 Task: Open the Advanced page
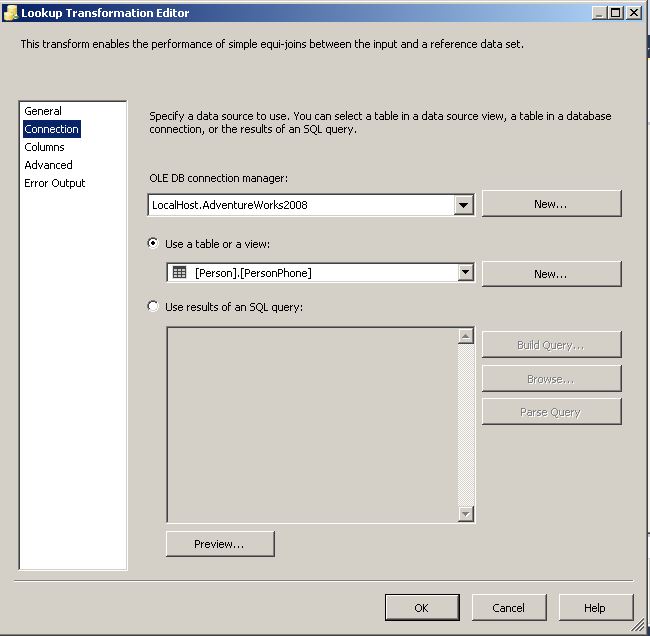(49, 165)
